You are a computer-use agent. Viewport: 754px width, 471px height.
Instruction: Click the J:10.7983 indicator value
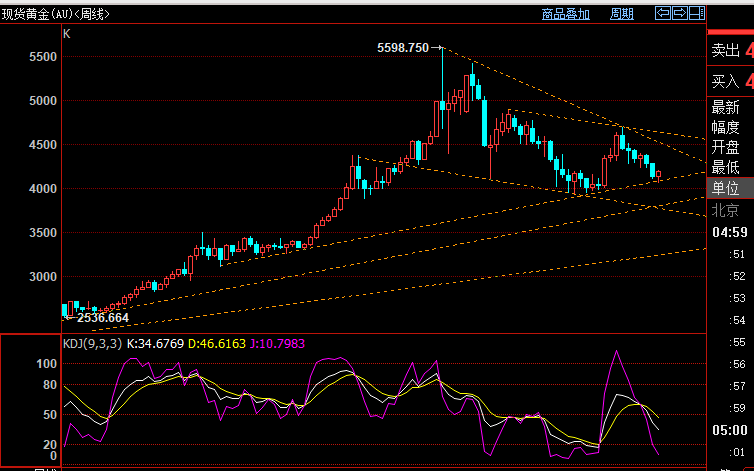[277, 344]
